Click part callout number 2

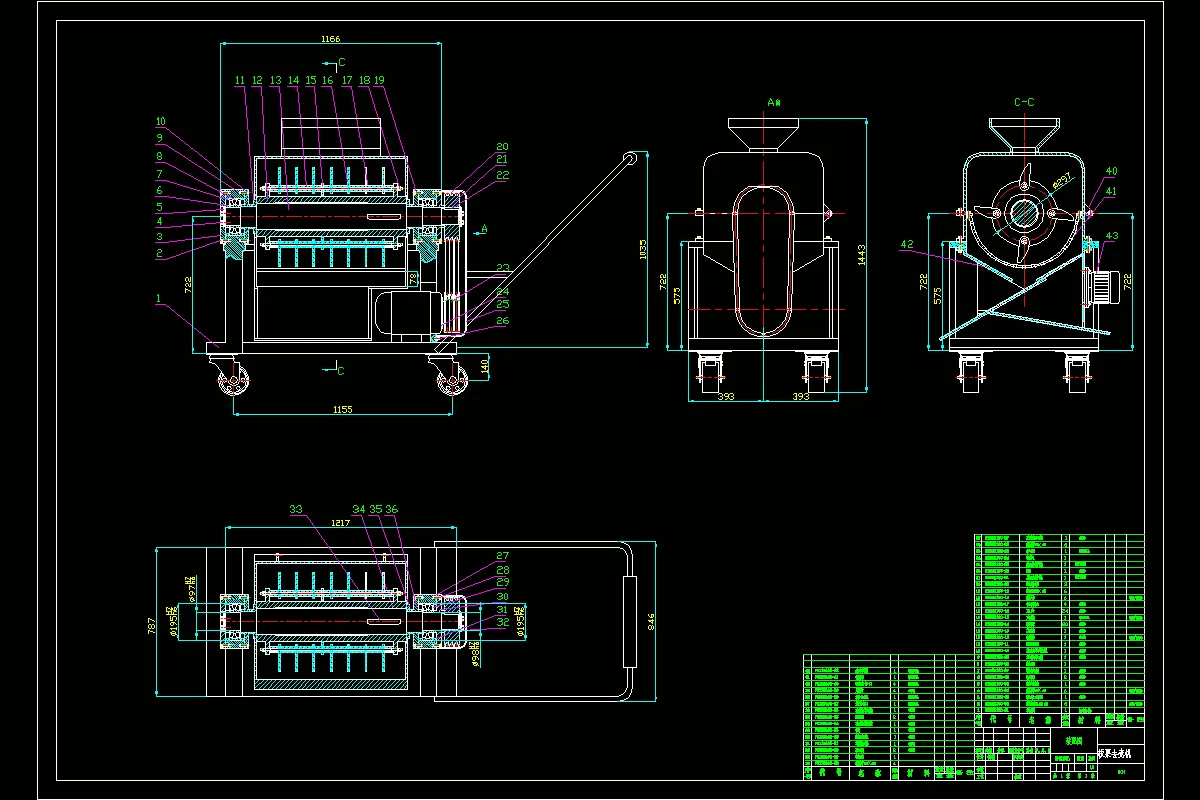coord(159,253)
